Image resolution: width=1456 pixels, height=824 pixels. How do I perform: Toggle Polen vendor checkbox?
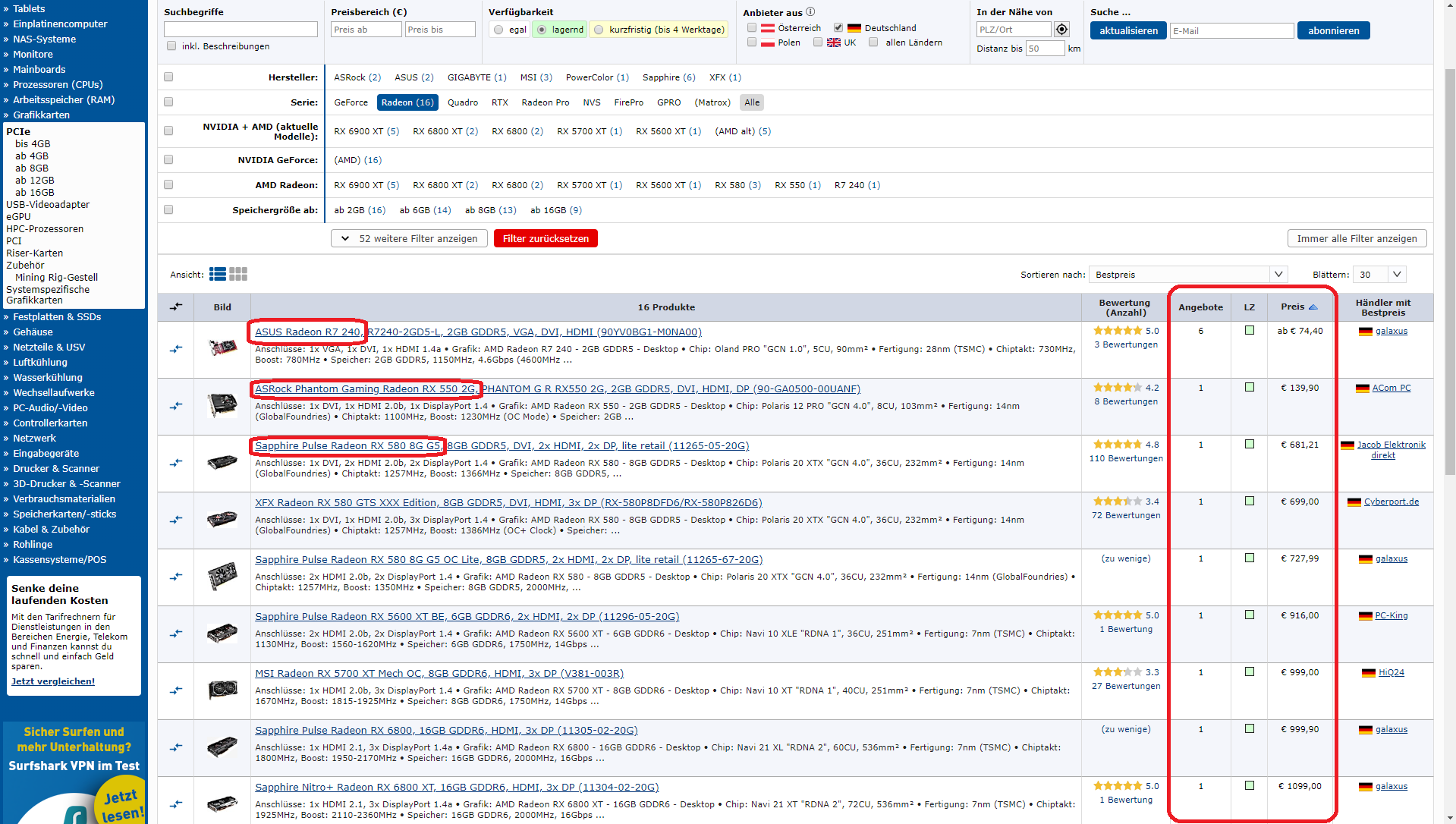[752, 42]
